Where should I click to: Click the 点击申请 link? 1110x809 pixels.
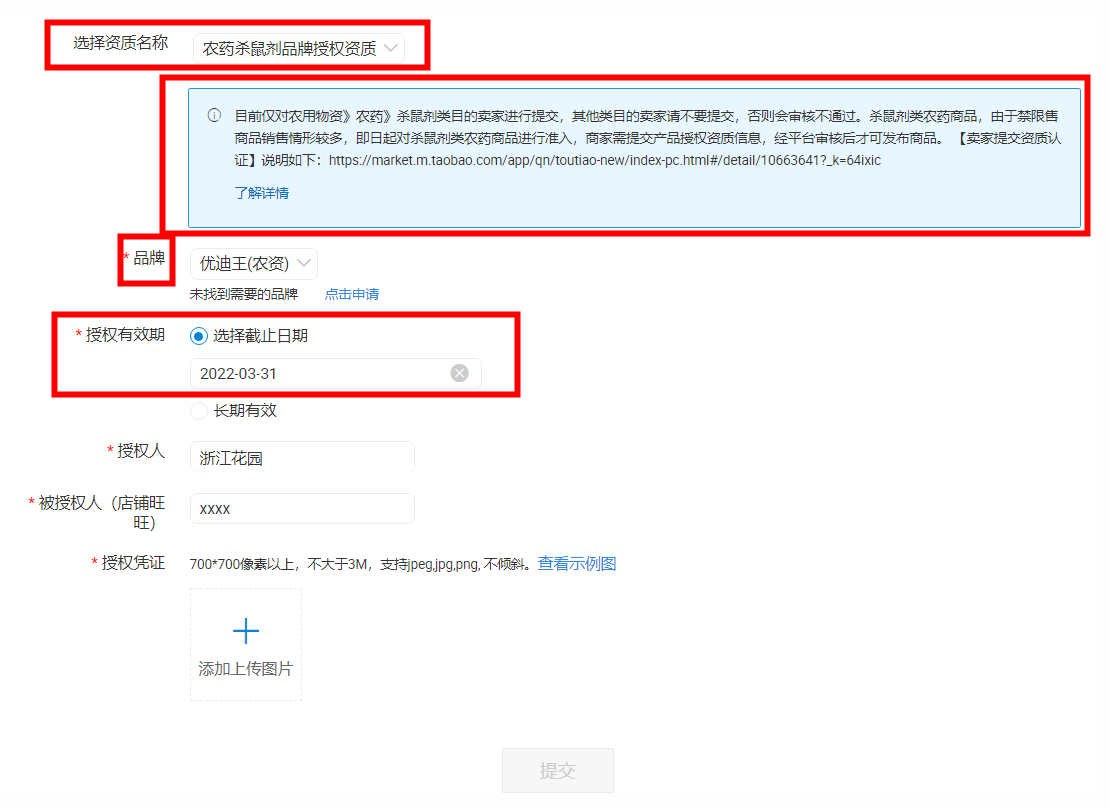[x=352, y=294]
